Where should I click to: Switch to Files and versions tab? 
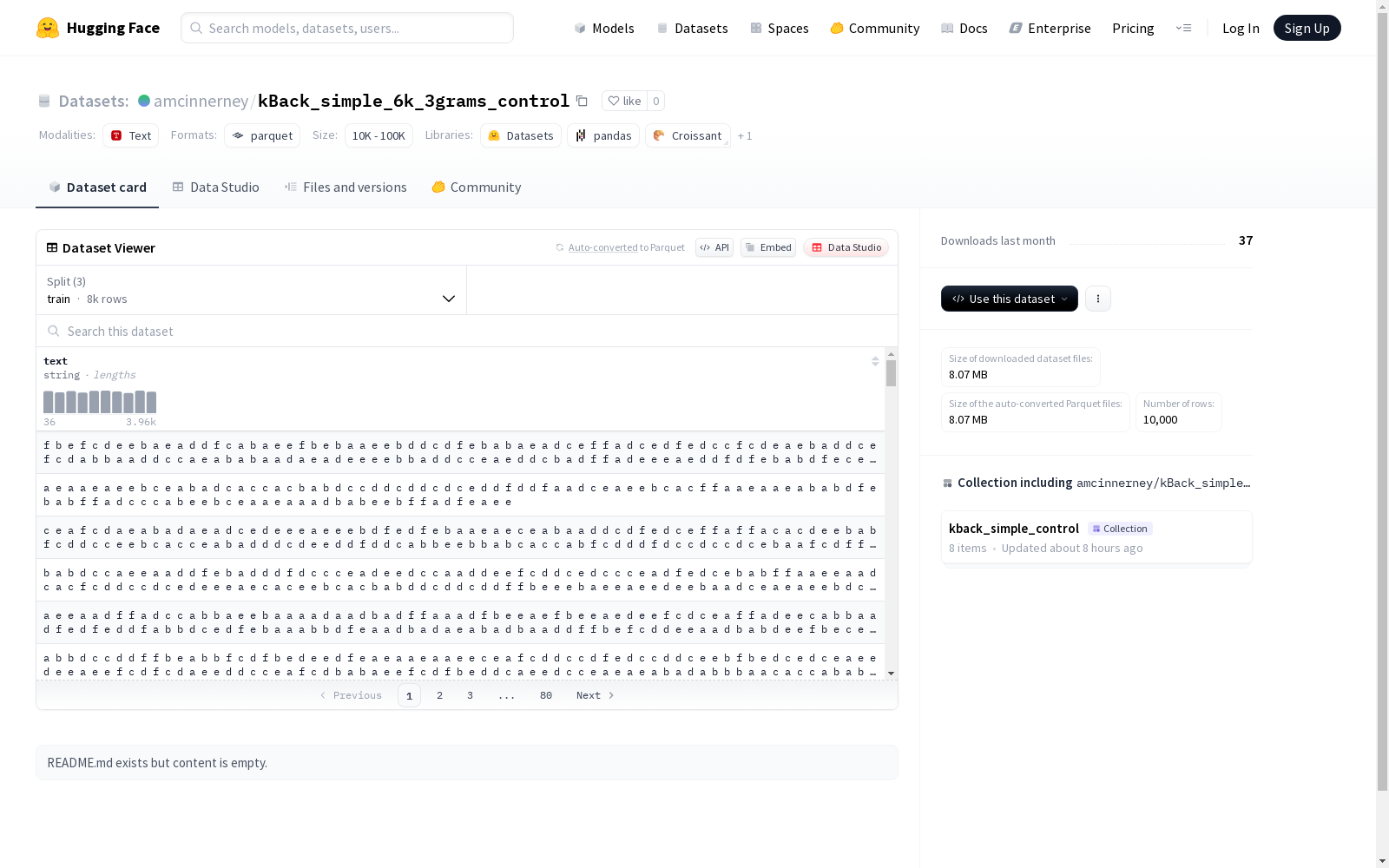coord(346,187)
